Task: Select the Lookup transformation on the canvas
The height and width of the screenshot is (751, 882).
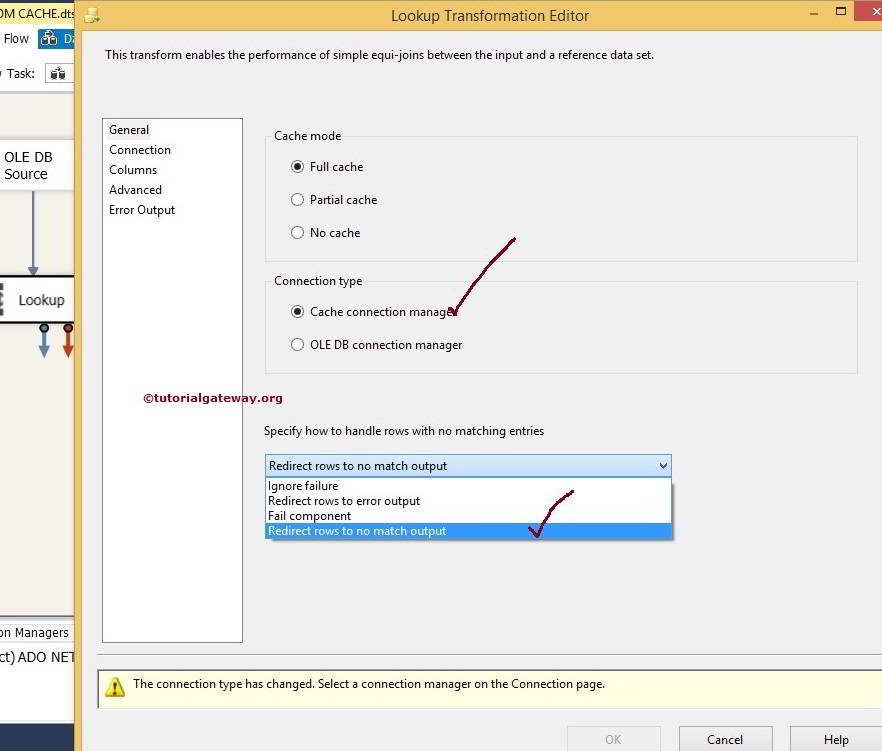Action: [x=40, y=299]
